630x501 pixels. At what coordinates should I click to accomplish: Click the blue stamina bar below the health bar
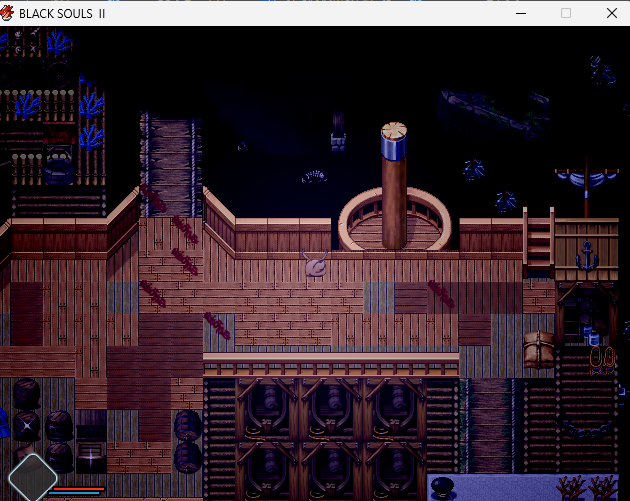pyautogui.click(x=74, y=493)
